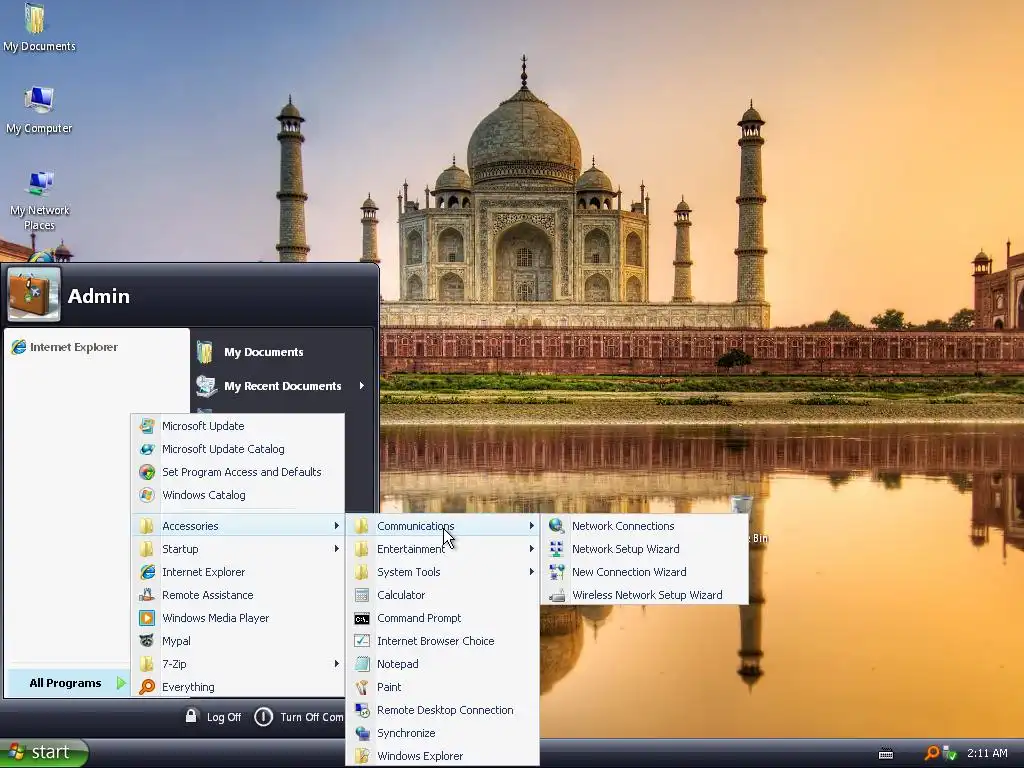Expand the 7-Zip submenu arrow

point(336,664)
